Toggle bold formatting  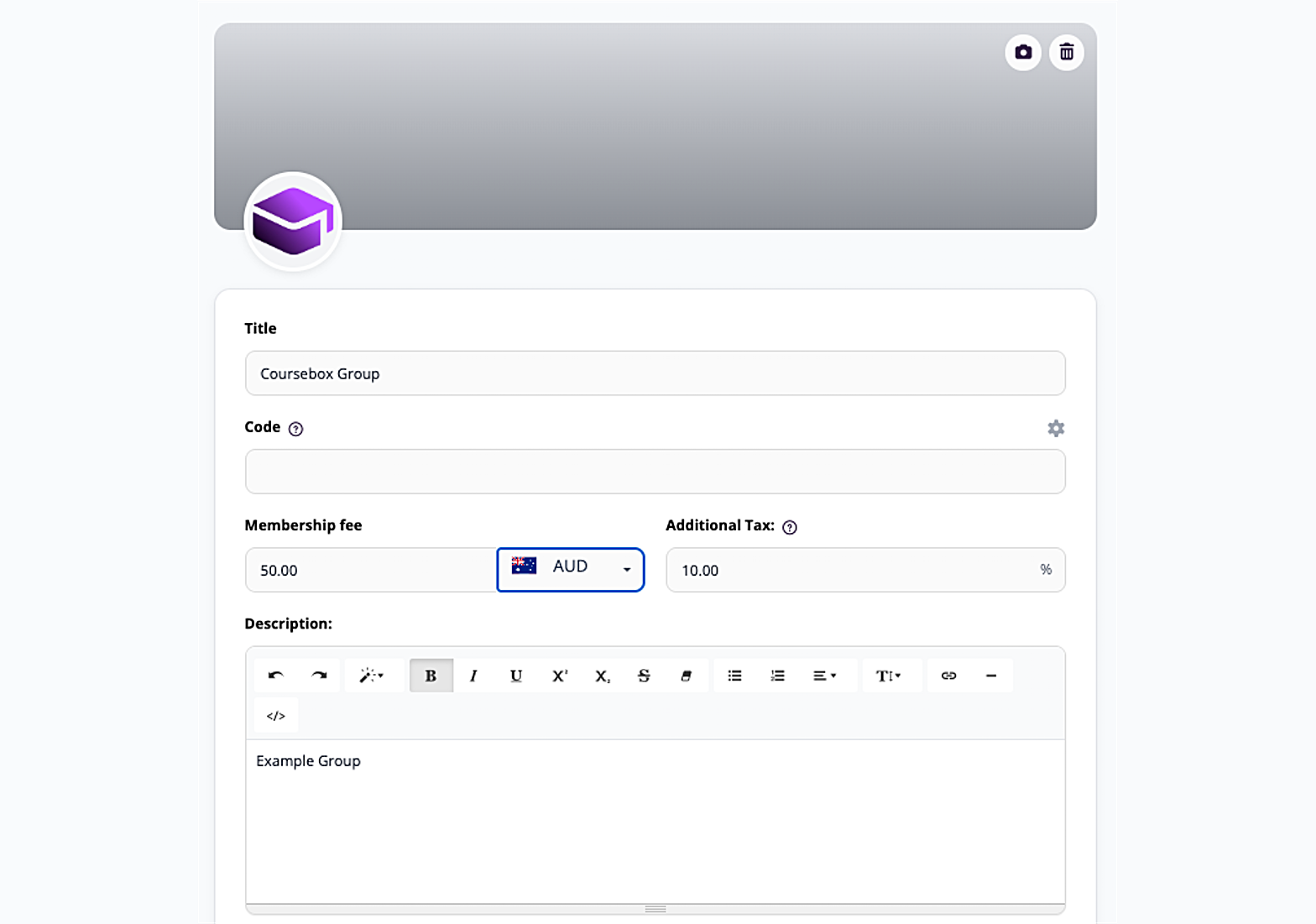[431, 676]
